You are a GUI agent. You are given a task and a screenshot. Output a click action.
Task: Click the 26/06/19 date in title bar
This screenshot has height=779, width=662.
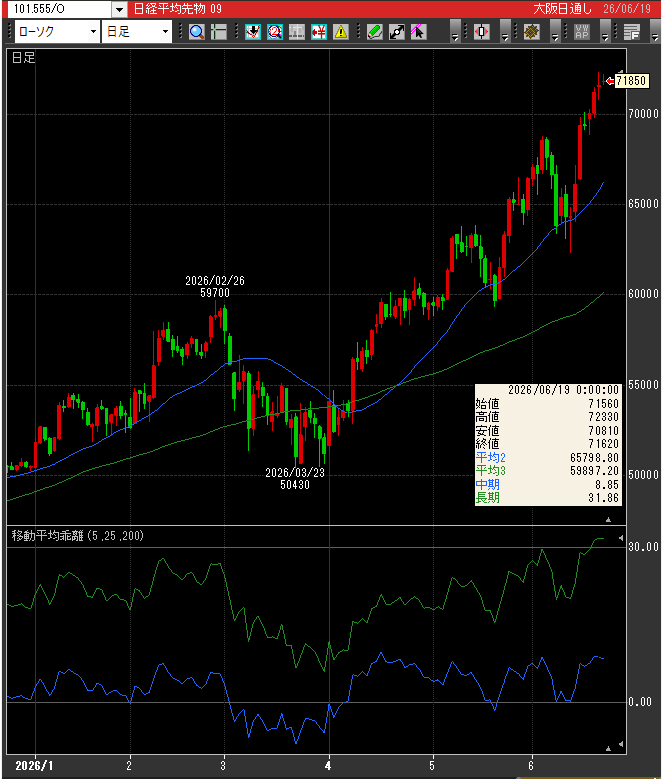pos(627,9)
